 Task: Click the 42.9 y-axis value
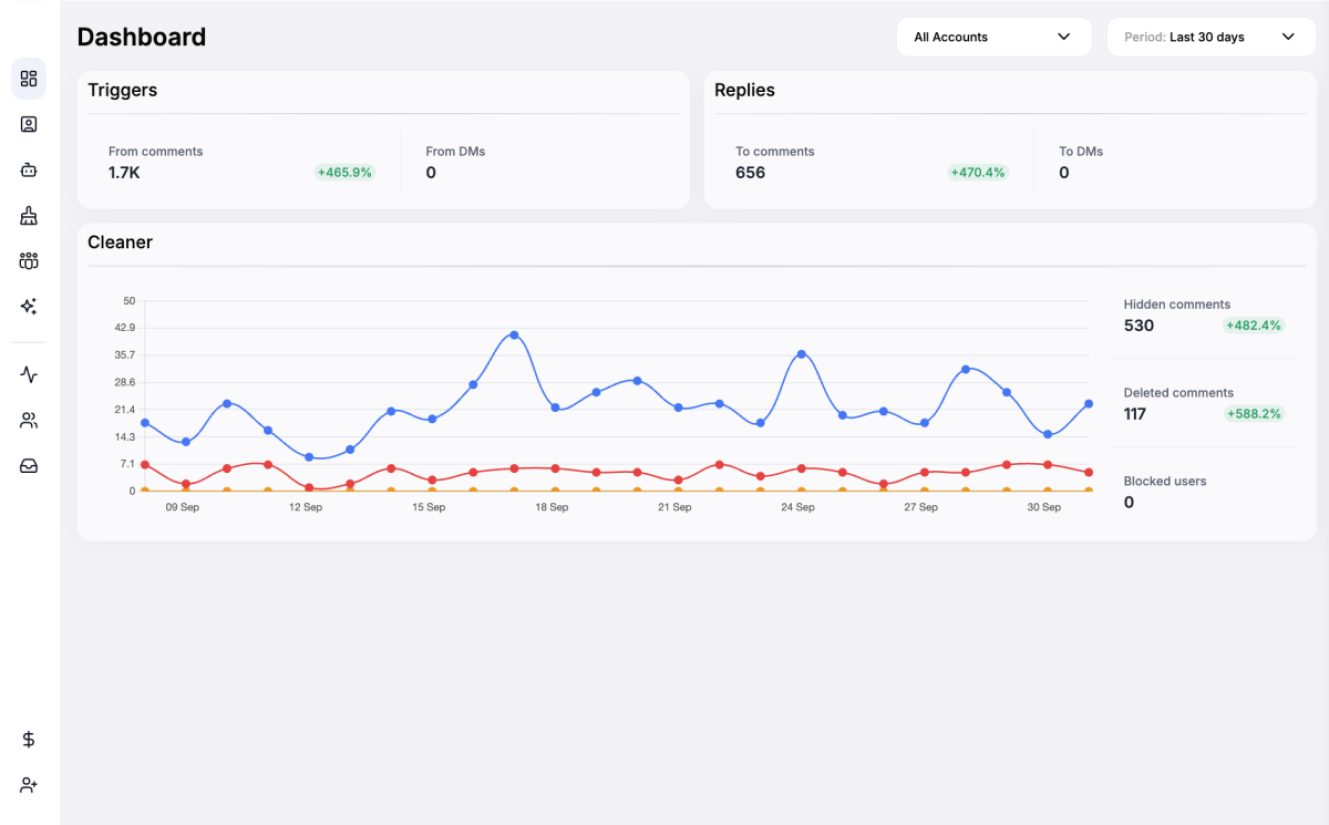tap(125, 328)
